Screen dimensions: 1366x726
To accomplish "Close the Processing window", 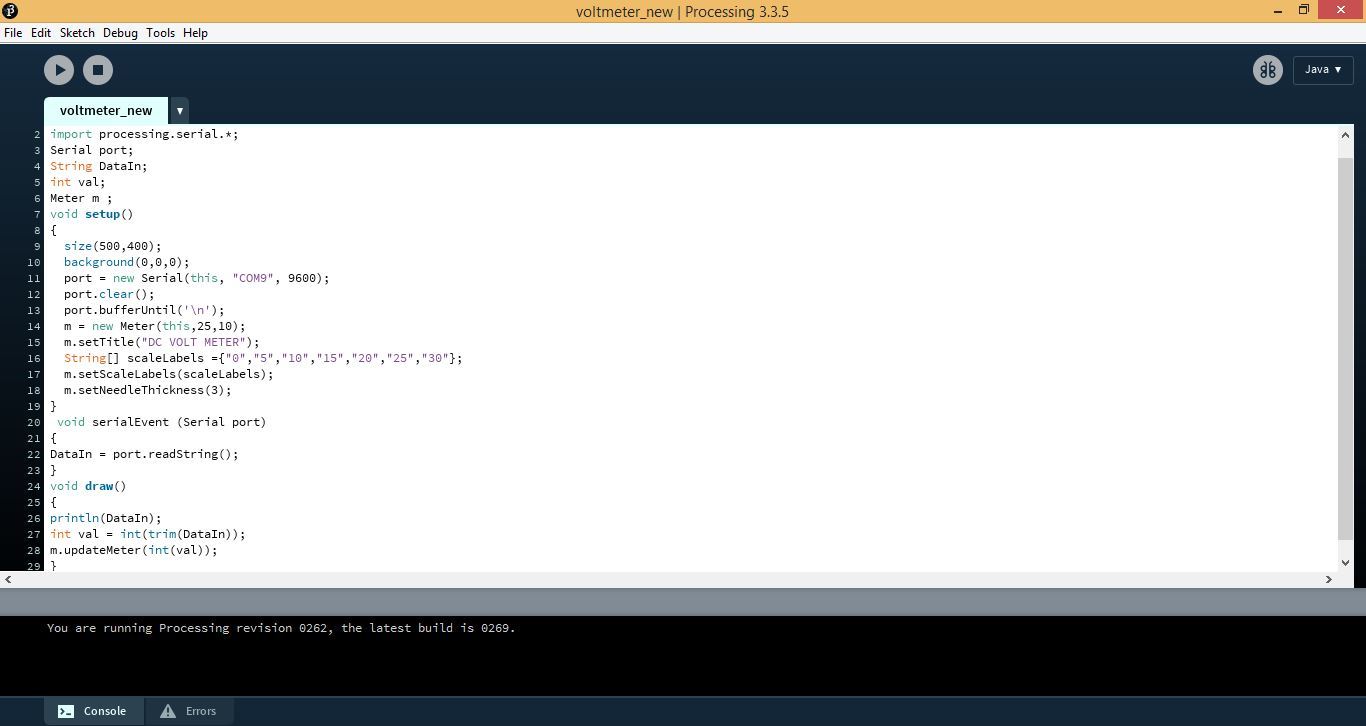I will pos(1342,11).
